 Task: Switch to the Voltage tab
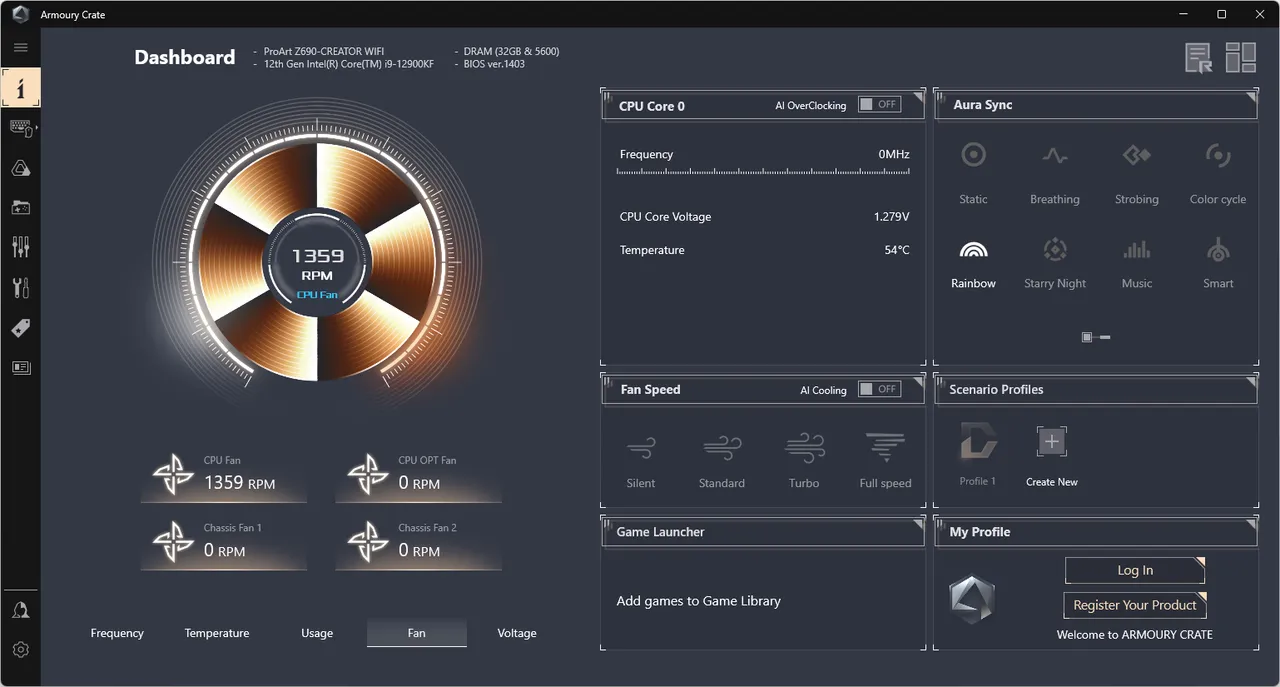[517, 633]
